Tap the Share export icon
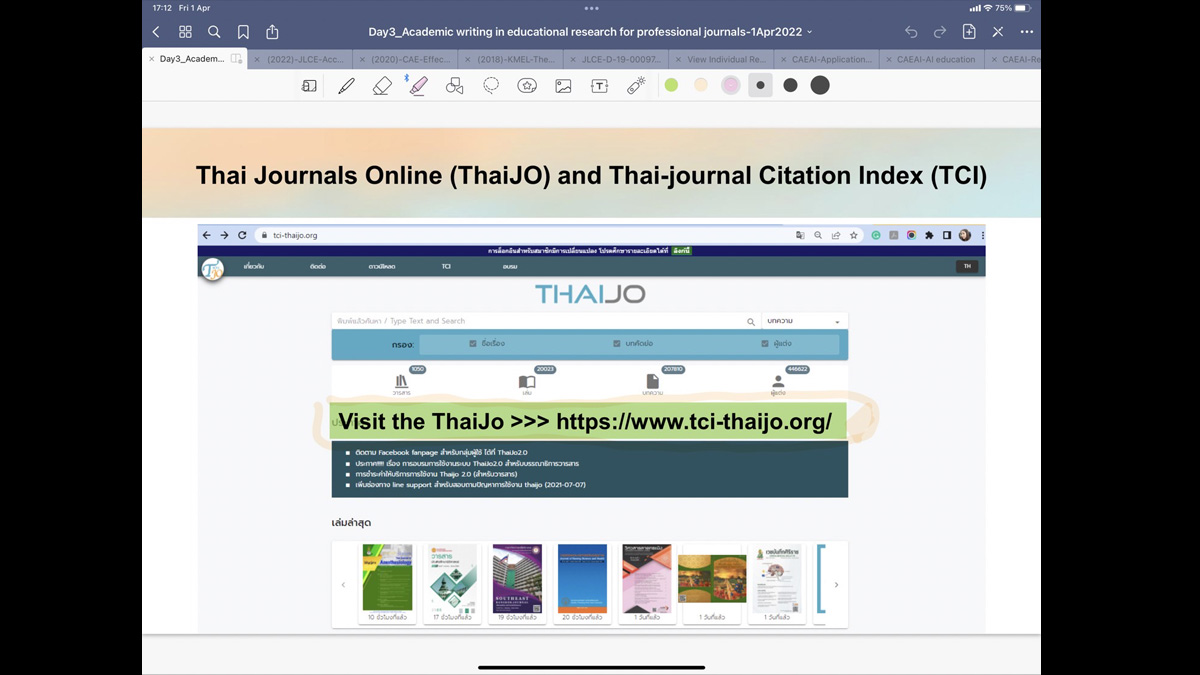1200x675 pixels. tap(272, 32)
